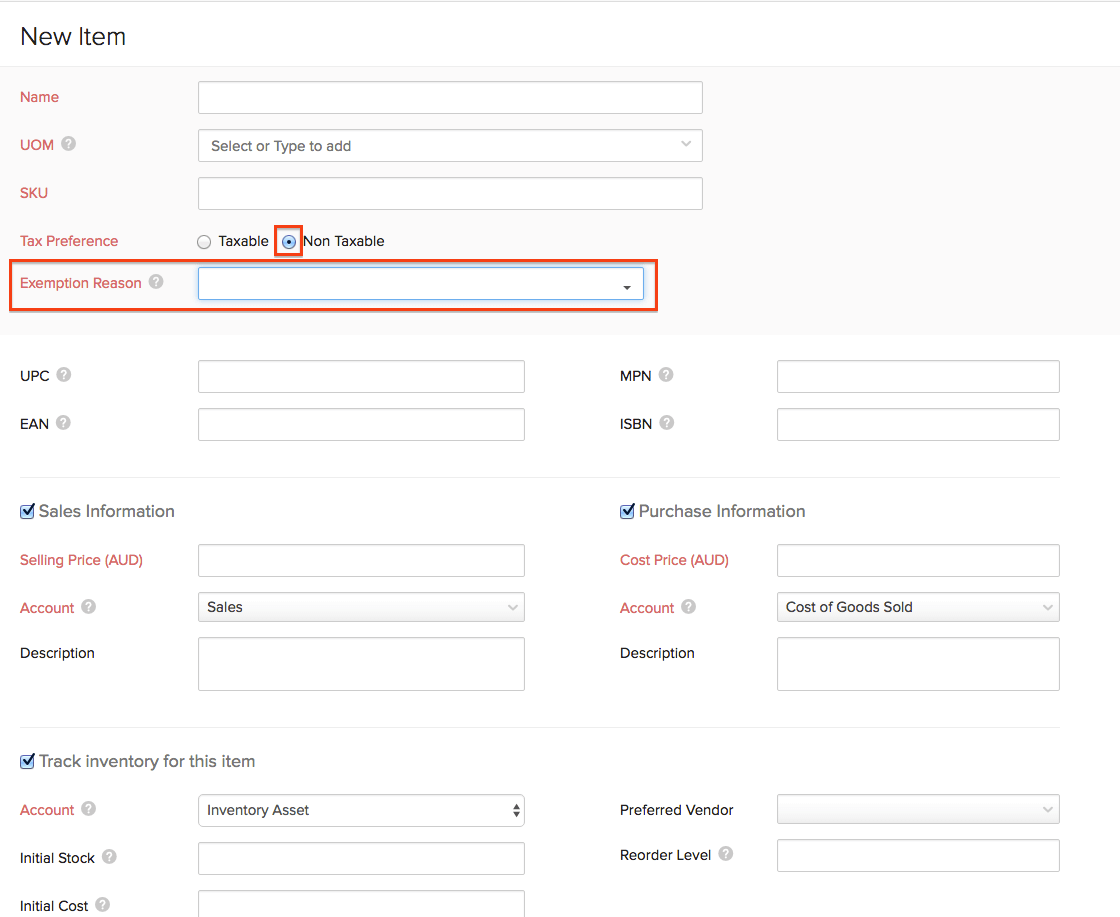1120x917 pixels.
Task: Click help icon beside Sales Account label
Action: point(89,607)
